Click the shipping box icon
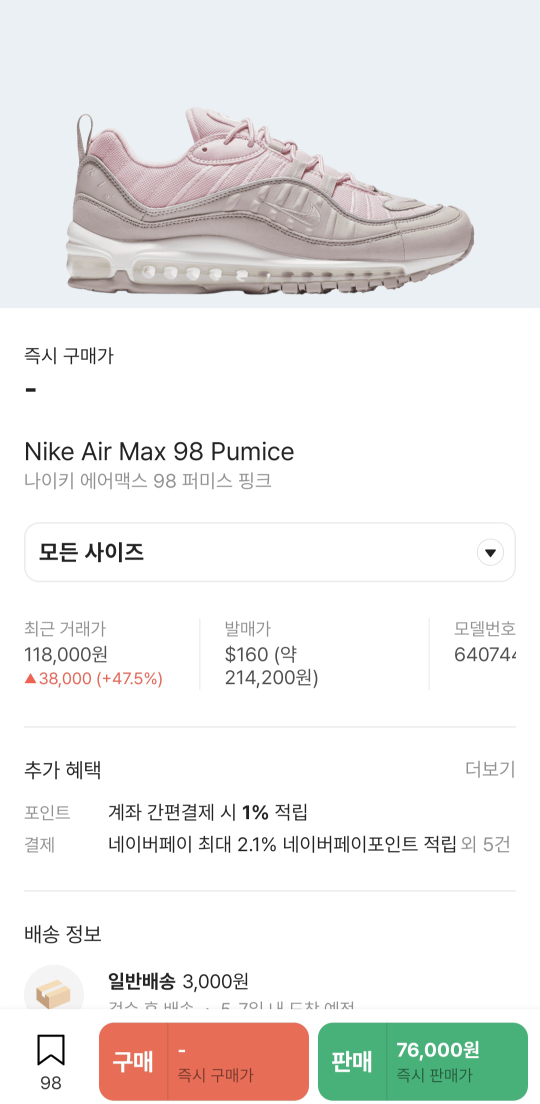This screenshot has width=540, height=1104. click(54, 994)
